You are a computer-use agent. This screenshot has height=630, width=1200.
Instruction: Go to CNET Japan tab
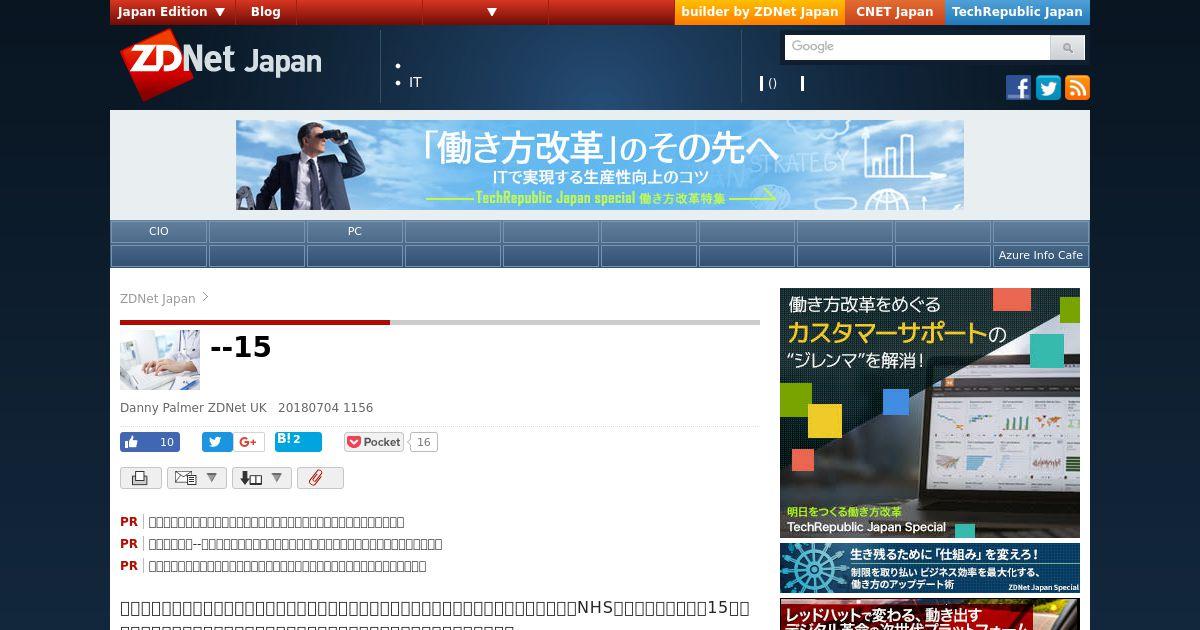[894, 12]
